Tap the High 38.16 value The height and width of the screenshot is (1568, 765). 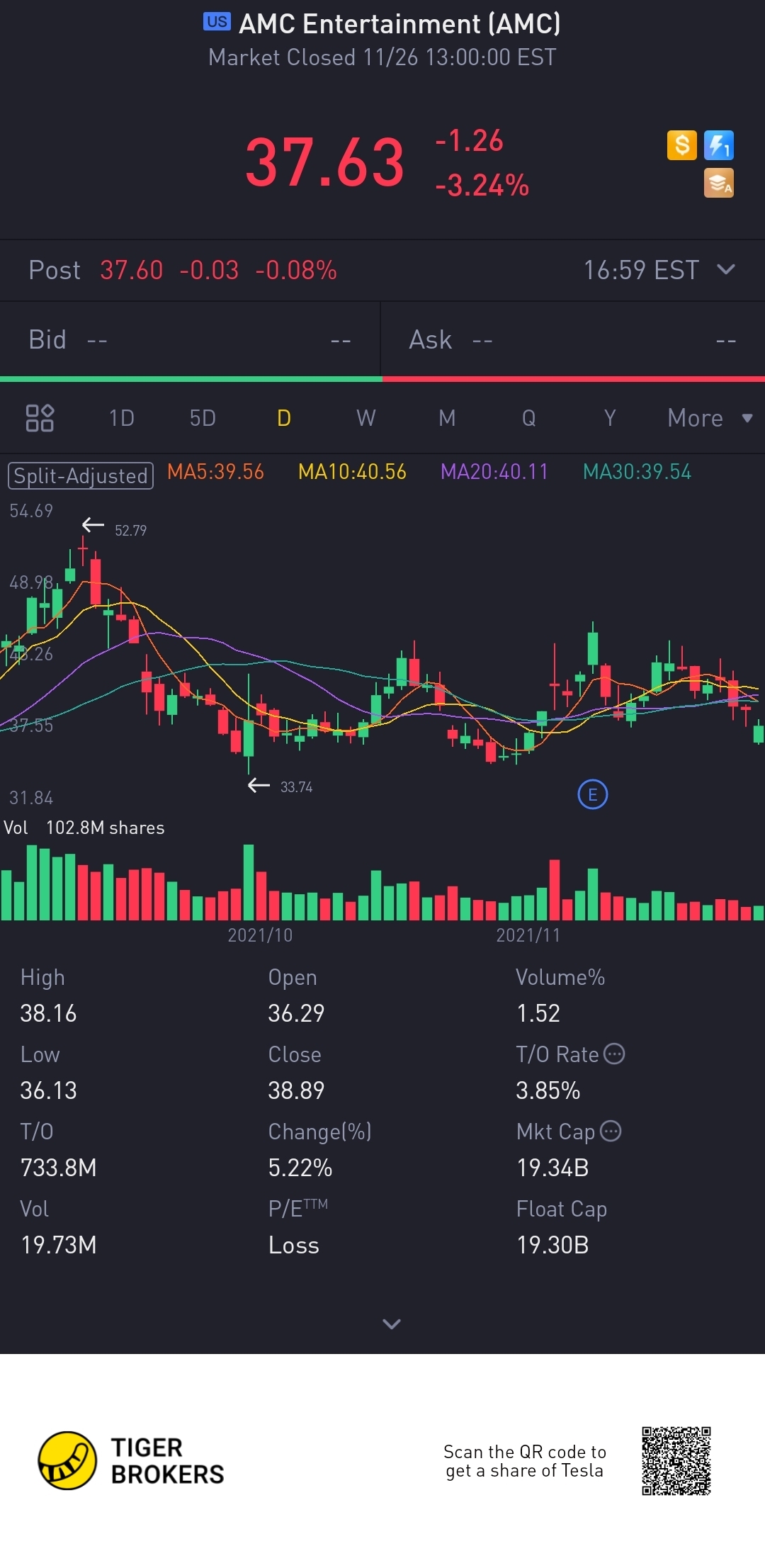pos(48,1013)
